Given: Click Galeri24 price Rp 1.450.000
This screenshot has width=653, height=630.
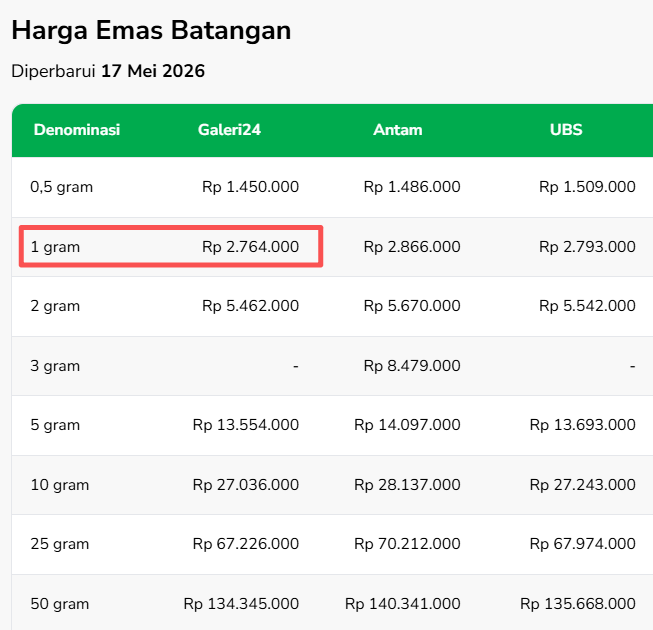Looking at the screenshot, I should (250, 187).
